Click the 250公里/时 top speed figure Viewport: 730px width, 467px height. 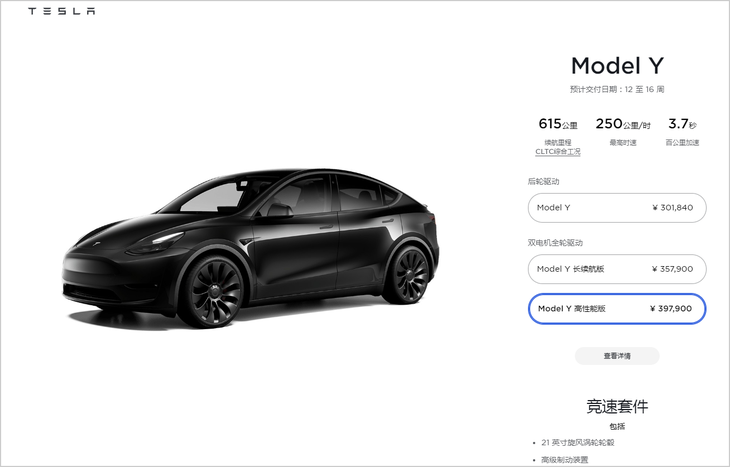(x=623, y=124)
